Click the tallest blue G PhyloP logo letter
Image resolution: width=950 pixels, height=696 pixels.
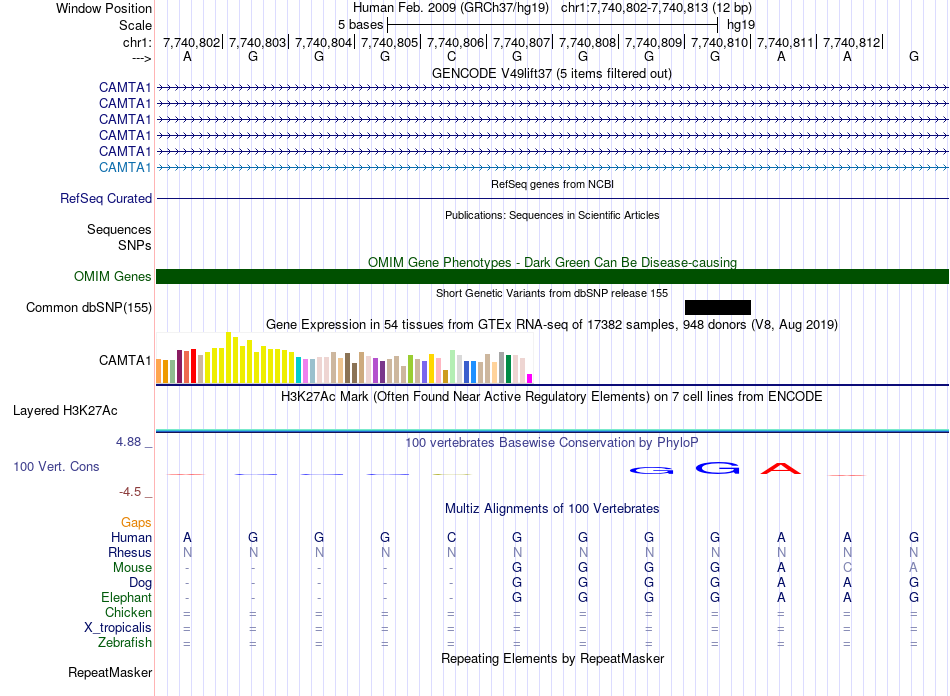(717, 468)
